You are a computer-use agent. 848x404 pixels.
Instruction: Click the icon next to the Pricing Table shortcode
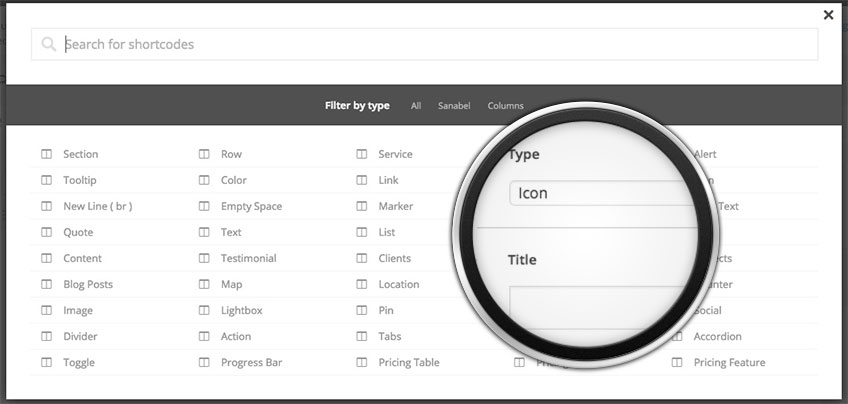[x=362, y=363]
